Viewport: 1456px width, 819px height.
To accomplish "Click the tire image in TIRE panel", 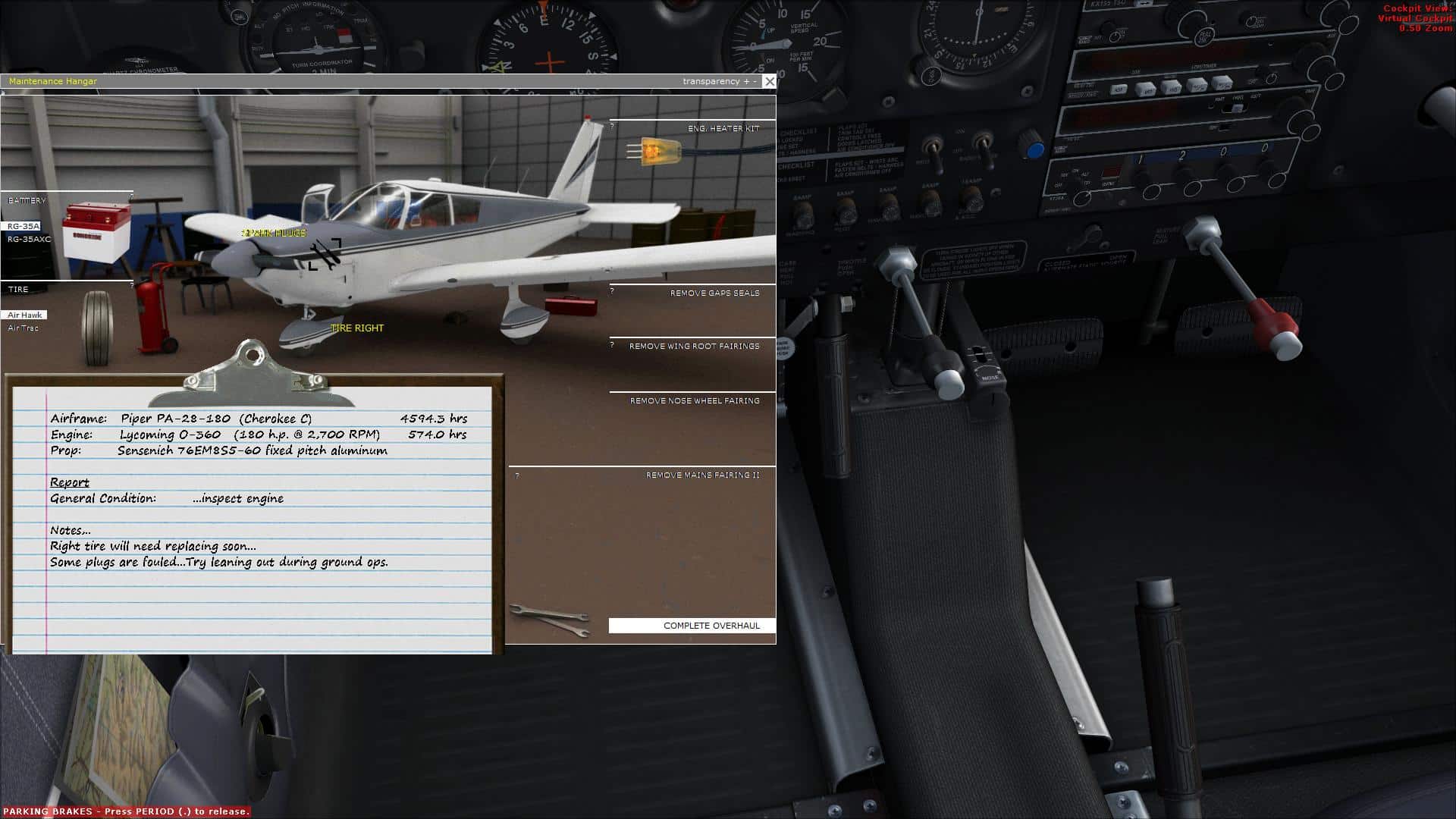I will (97, 328).
